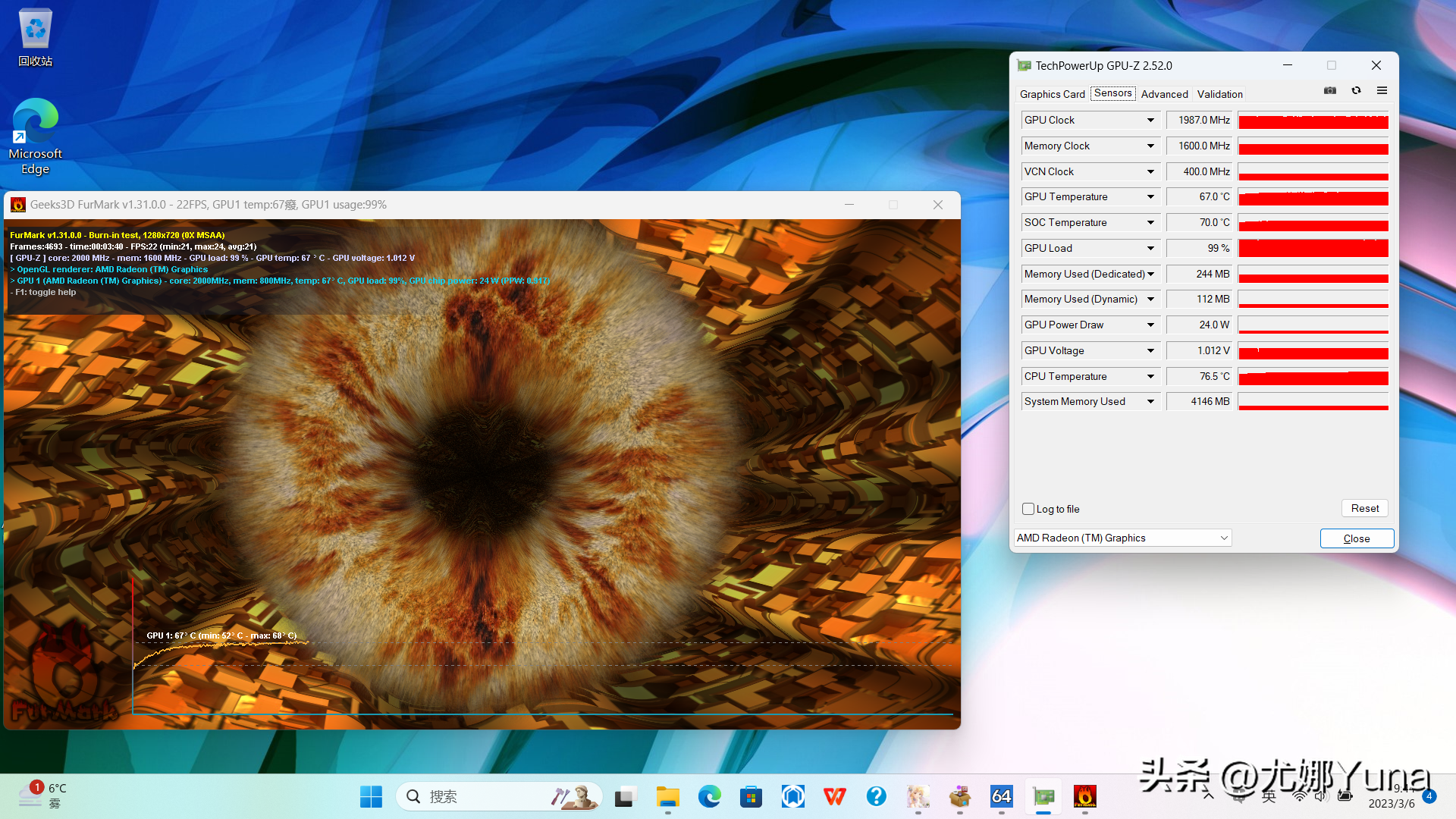The image size is (1456, 819).
Task: Expand the GPU Temperature sensor dropdown
Action: [x=1150, y=196]
